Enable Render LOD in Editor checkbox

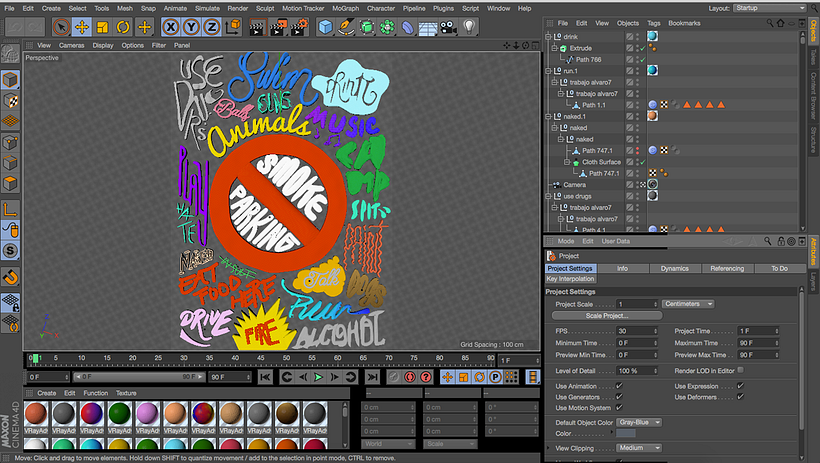click(x=741, y=370)
